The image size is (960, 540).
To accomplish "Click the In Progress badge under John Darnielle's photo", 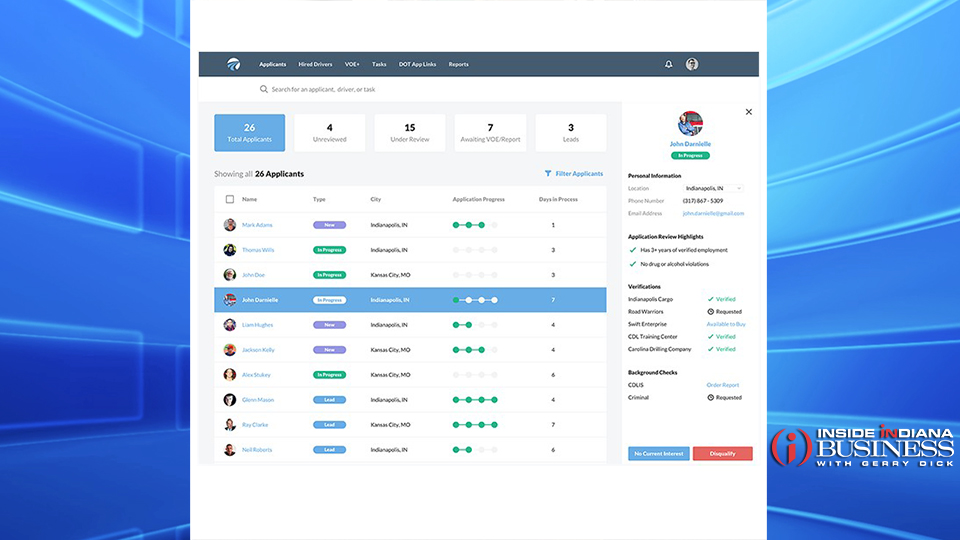I will click(x=690, y=156).
